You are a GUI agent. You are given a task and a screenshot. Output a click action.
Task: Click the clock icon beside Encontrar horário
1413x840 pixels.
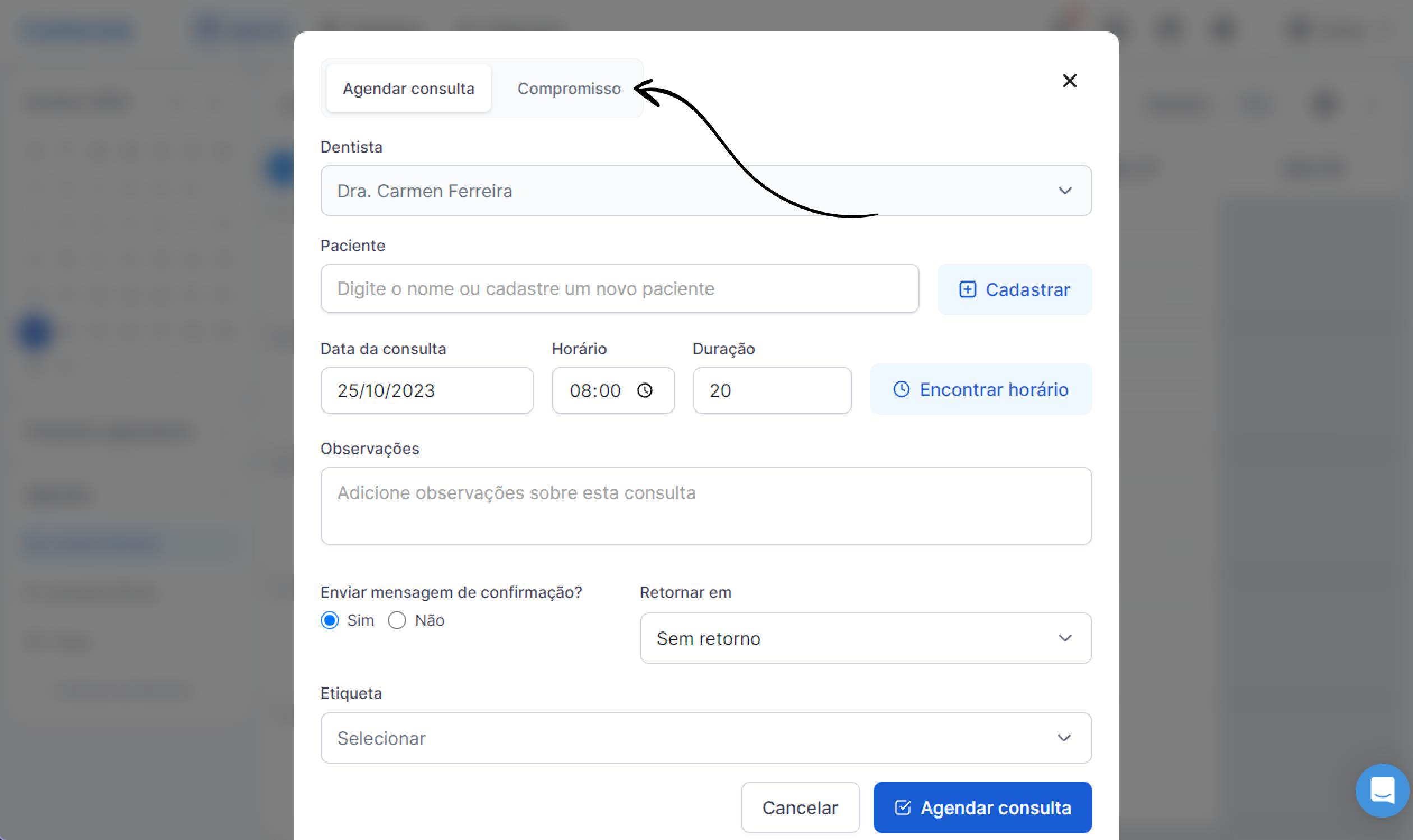pyautogui.click(x=901, y=389)
